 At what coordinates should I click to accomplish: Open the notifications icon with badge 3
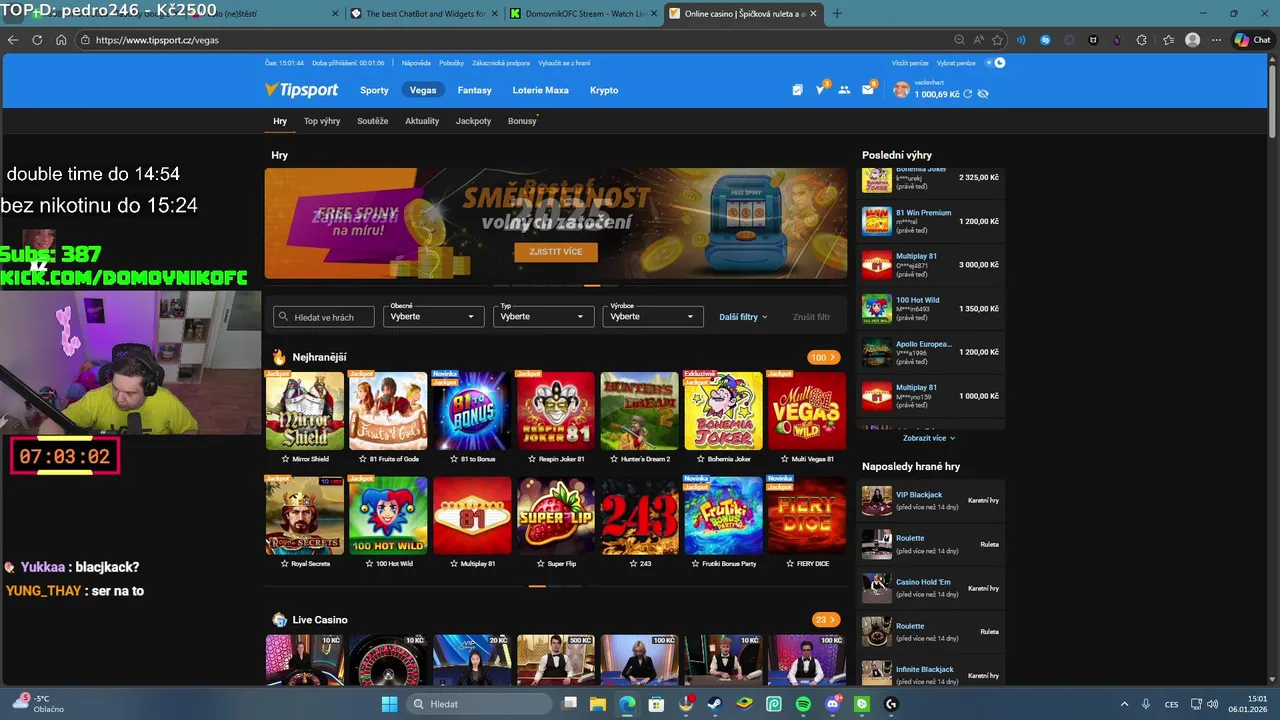pyautogui.click(x=821, y=89)
